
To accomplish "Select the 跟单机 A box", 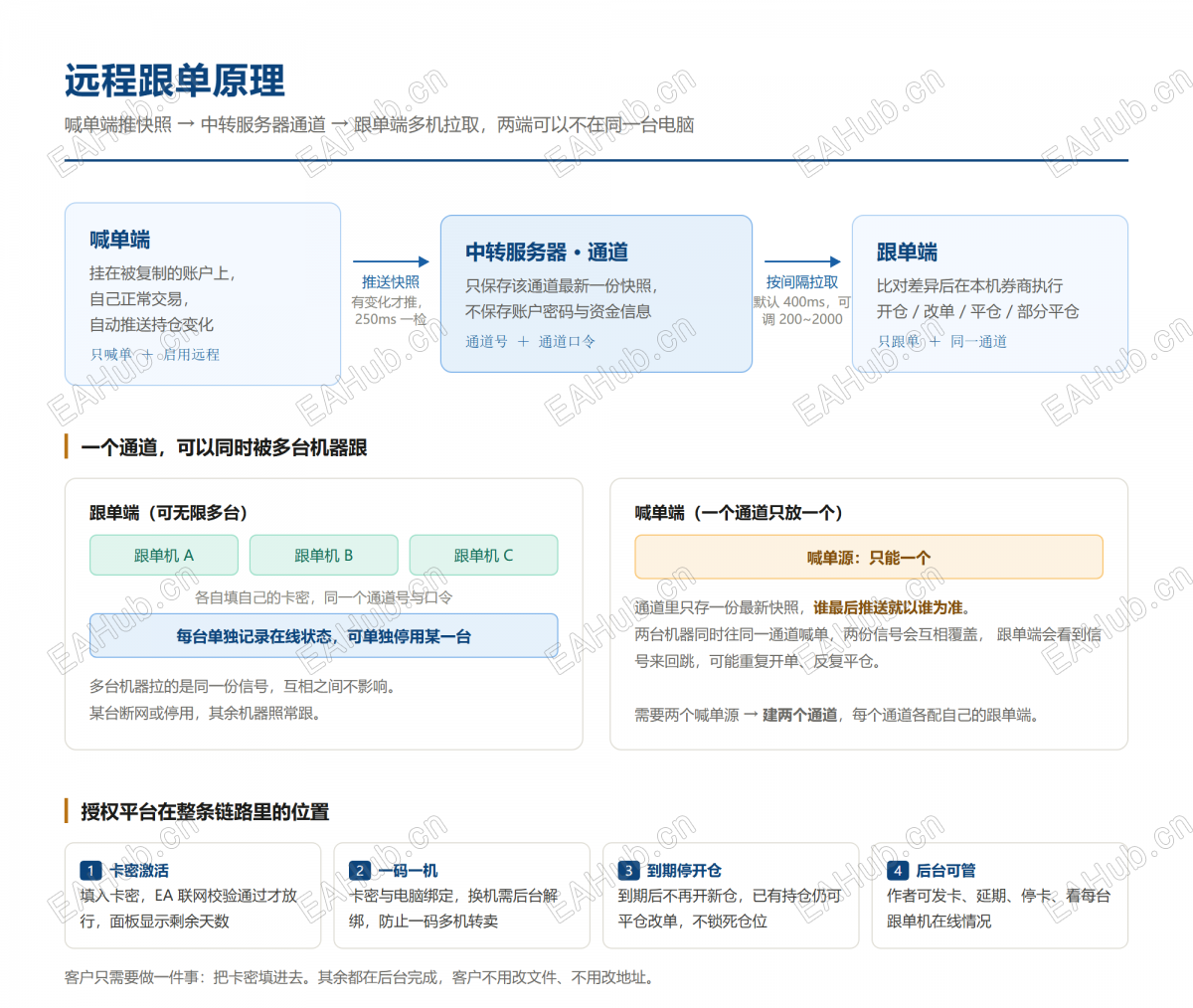I will click(164, 555).
